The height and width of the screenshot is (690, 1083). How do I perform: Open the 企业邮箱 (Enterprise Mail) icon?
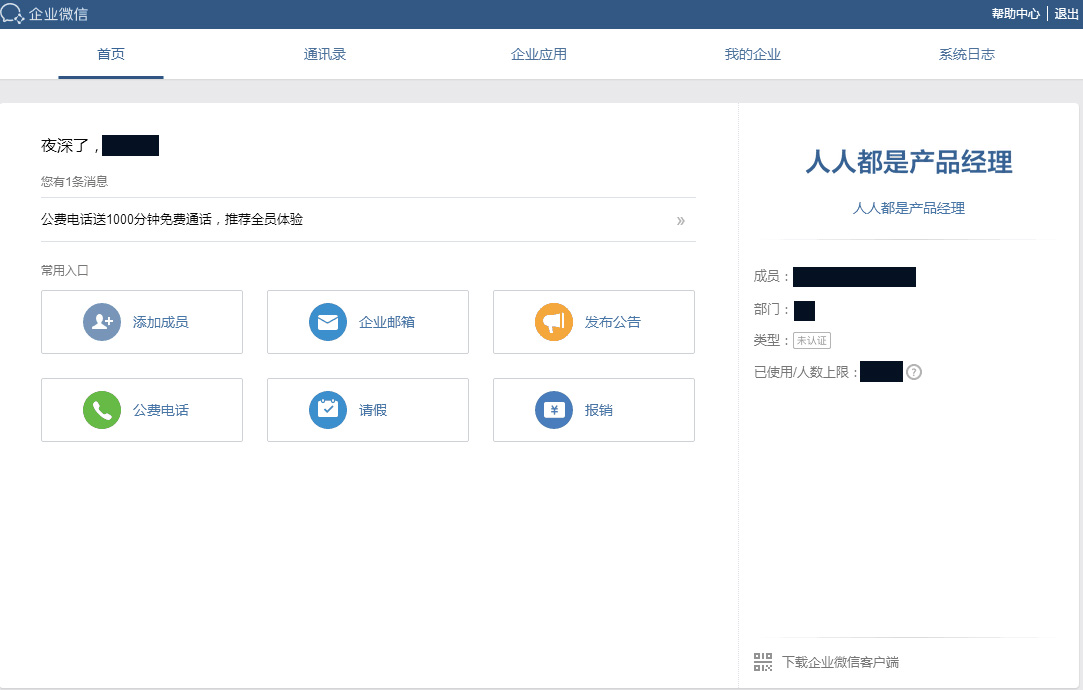(328, 321)
